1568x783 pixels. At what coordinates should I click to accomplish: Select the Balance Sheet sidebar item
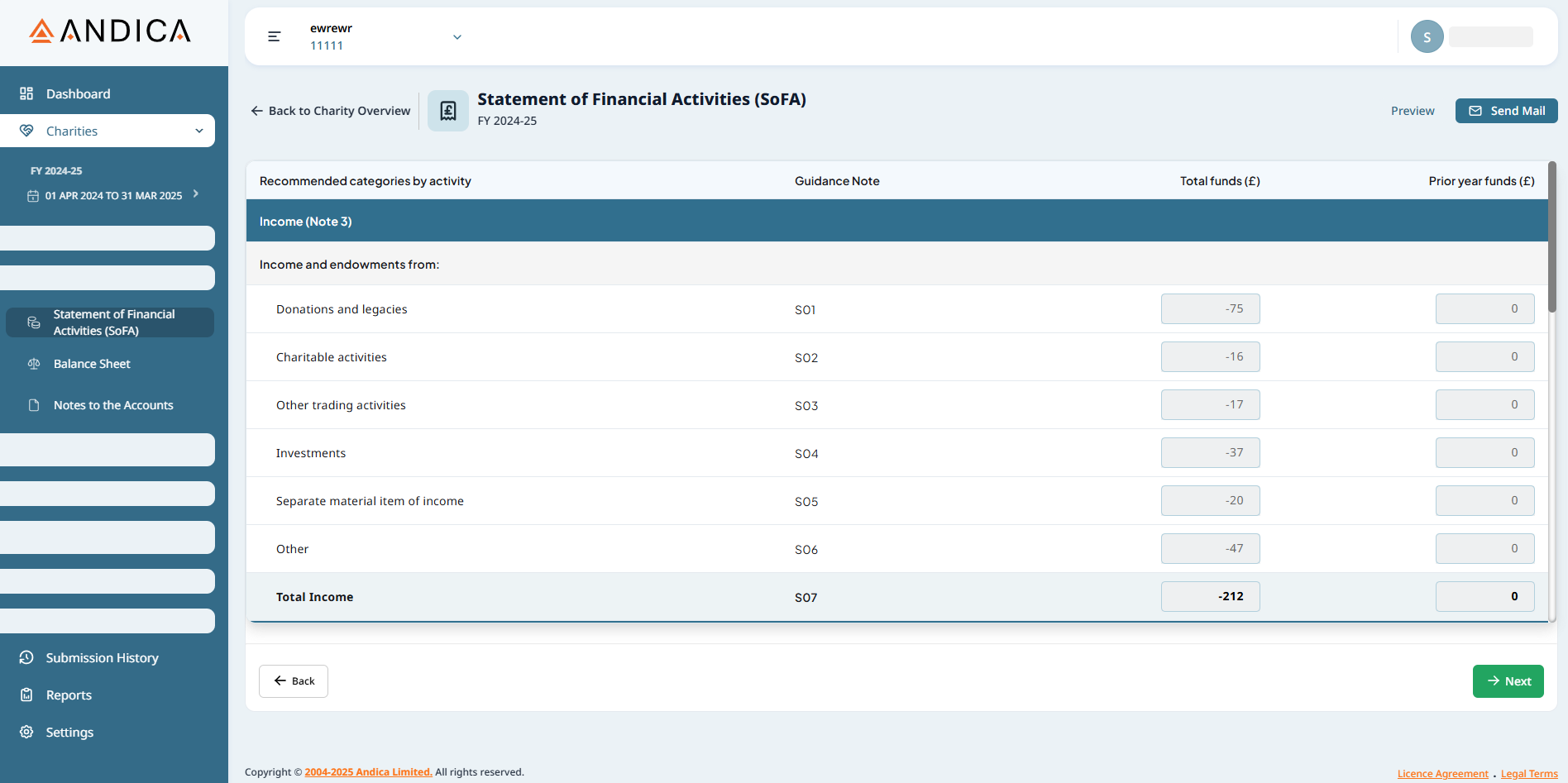(x=91, y=363)
